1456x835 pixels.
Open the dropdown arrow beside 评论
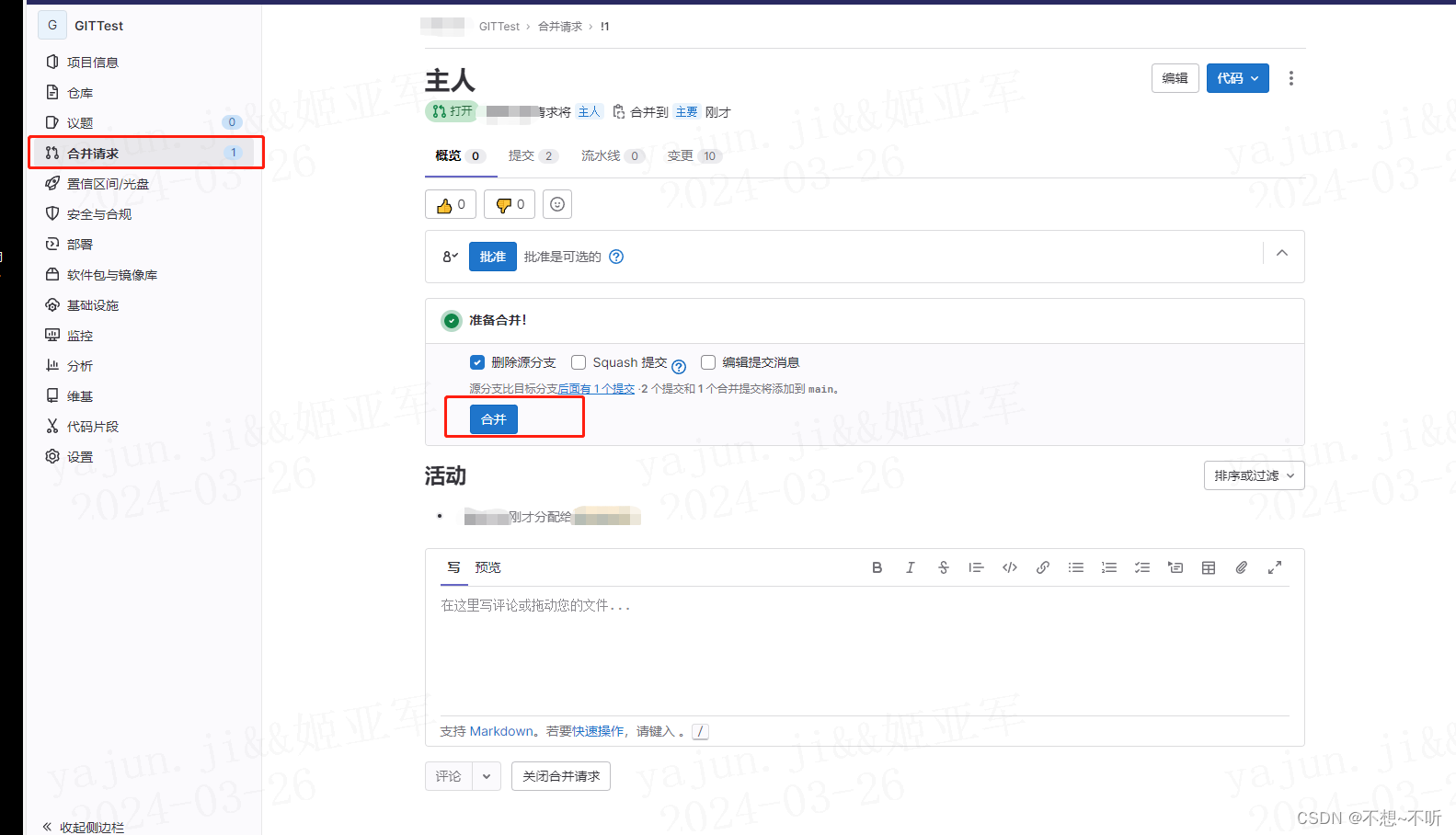(x=487, y=776)
